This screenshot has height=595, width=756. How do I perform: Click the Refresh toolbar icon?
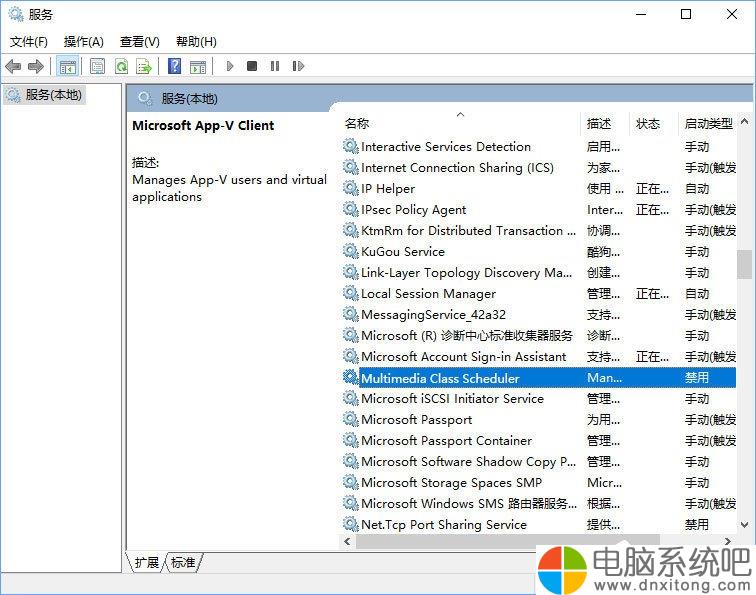tap(121, 66)
